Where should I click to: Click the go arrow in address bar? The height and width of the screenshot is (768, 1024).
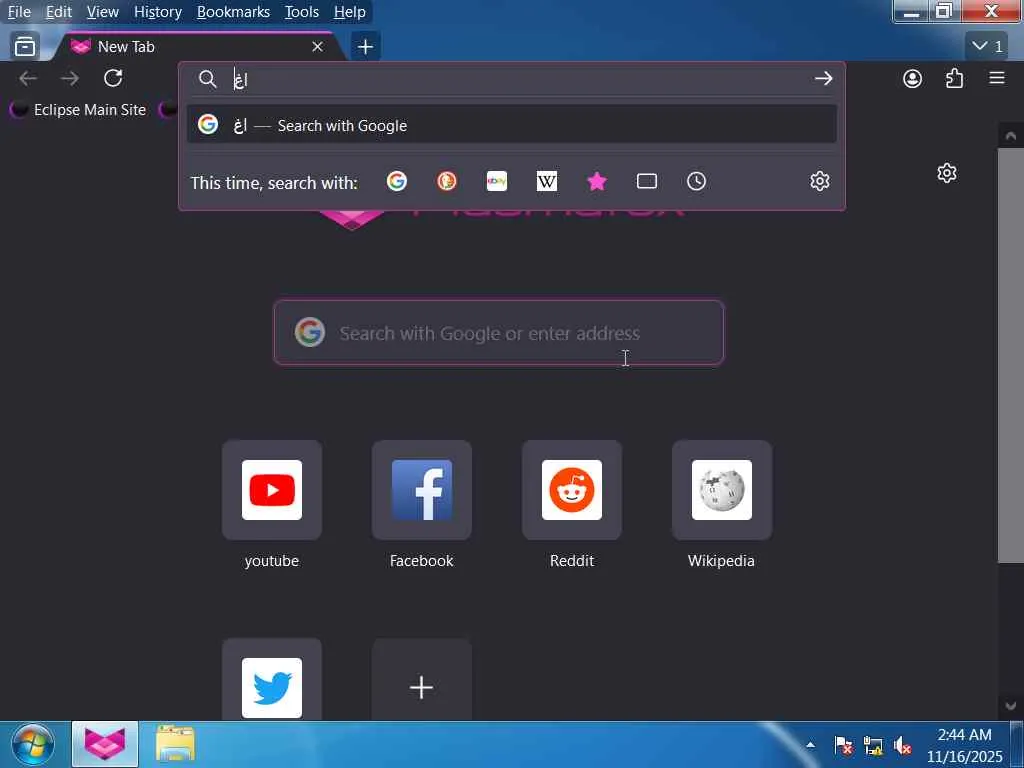point(823,79)
